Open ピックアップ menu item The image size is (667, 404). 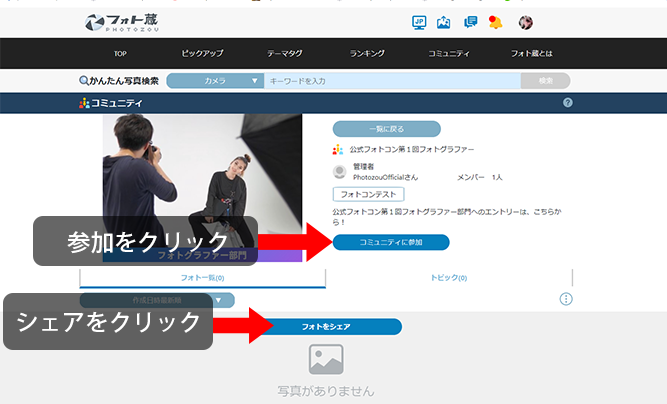click(x=202, y=54)
